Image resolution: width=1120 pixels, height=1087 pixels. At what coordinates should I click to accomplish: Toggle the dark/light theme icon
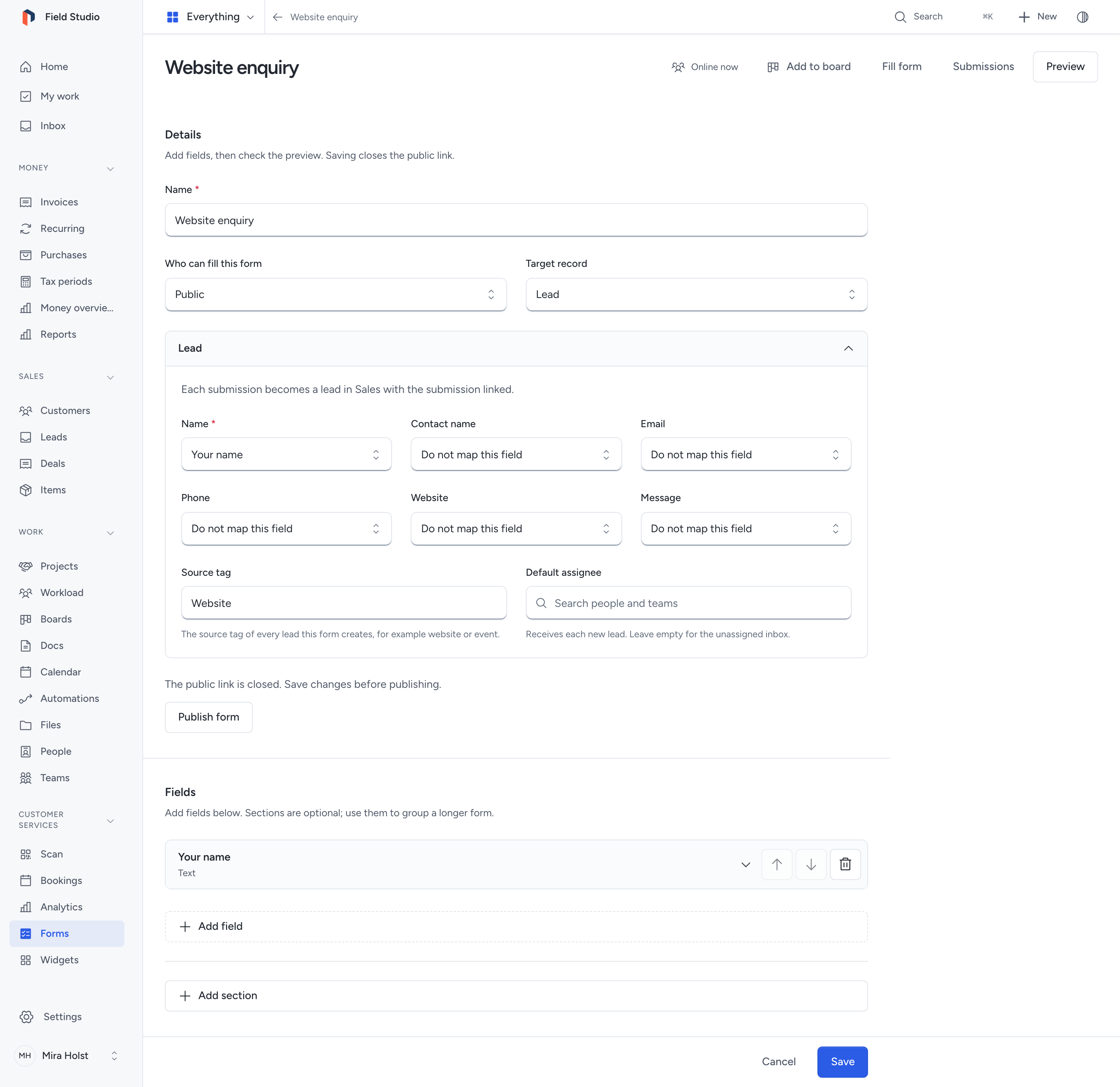(1082, 17)
